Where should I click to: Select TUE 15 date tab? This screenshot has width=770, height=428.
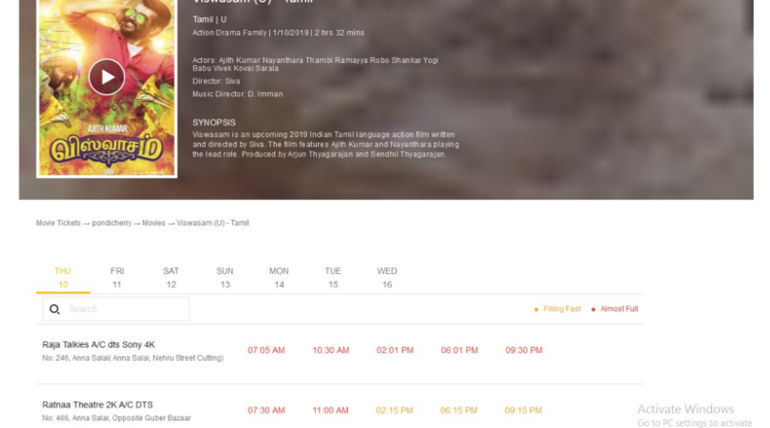[x=333, y=278]
